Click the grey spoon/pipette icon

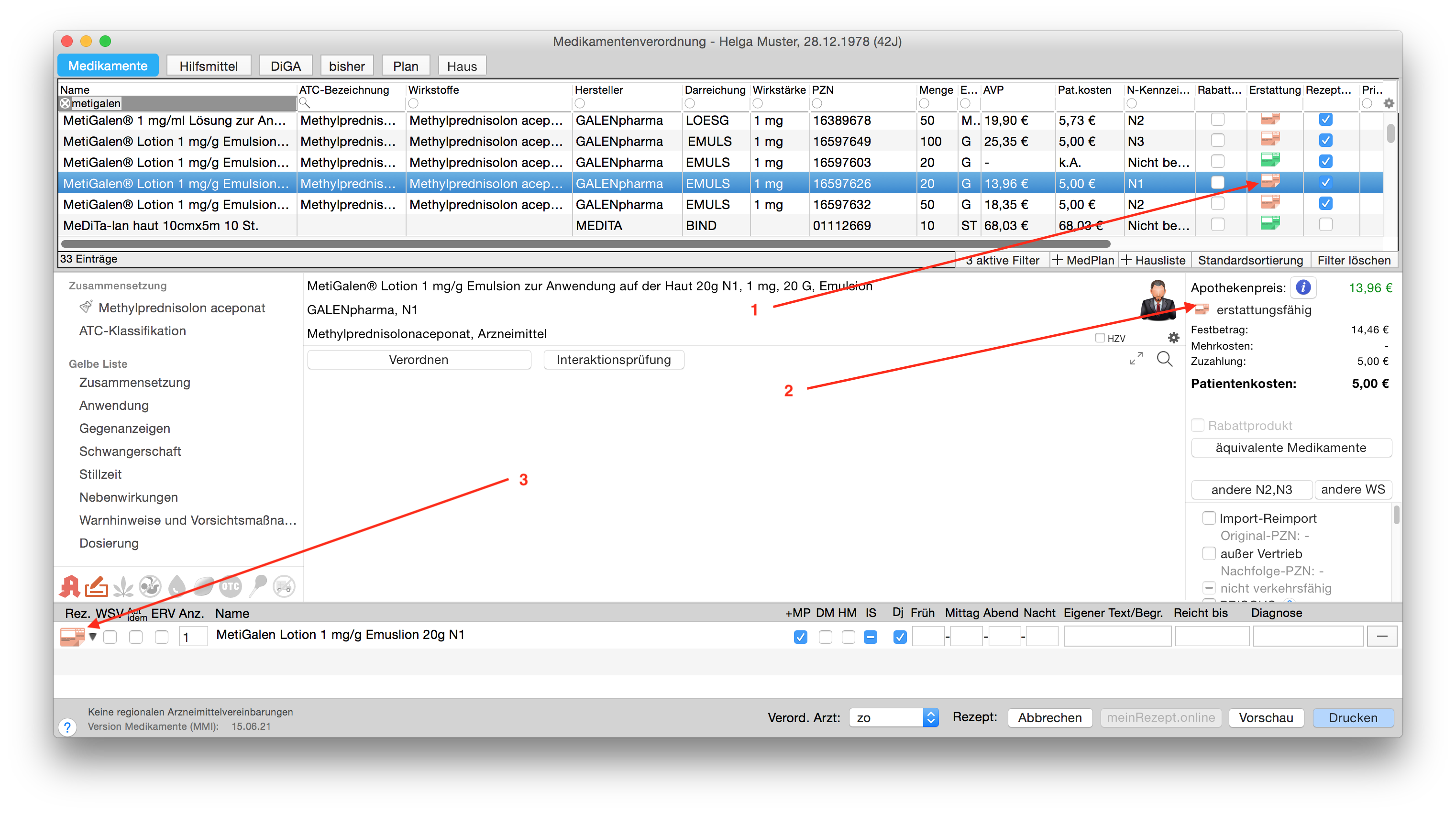coord(258,586)
